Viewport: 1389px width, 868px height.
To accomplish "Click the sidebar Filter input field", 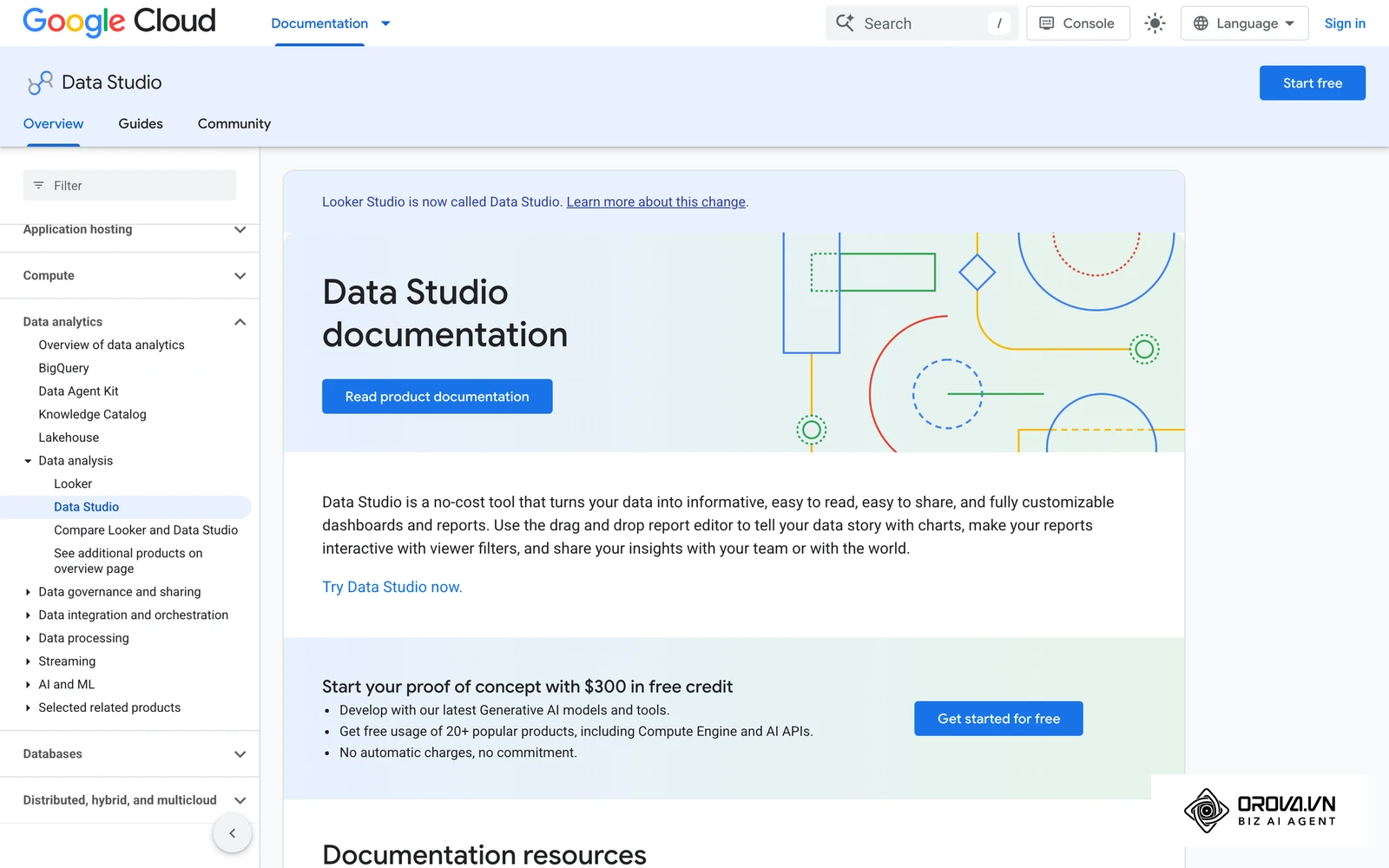I will 129,186.
